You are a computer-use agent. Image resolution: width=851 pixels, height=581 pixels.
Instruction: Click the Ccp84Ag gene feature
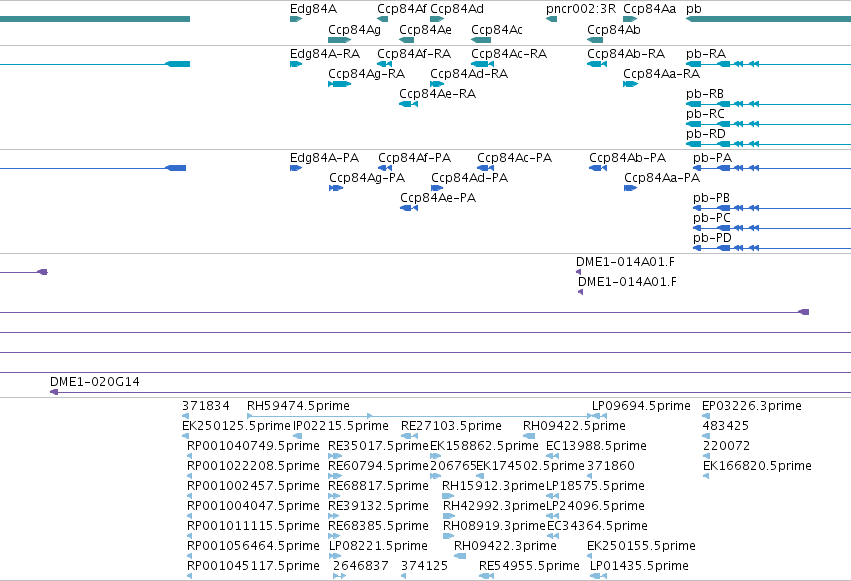point(340,40)
